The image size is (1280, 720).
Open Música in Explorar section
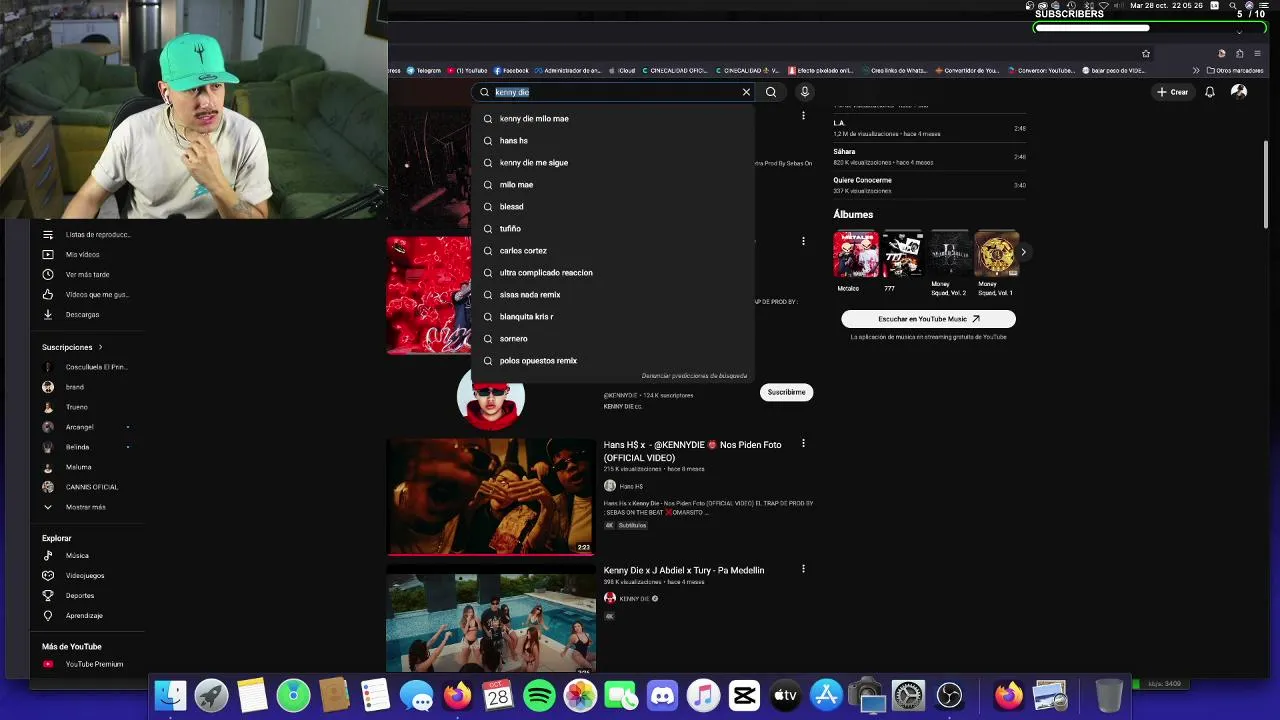click(x=88, y=556)
